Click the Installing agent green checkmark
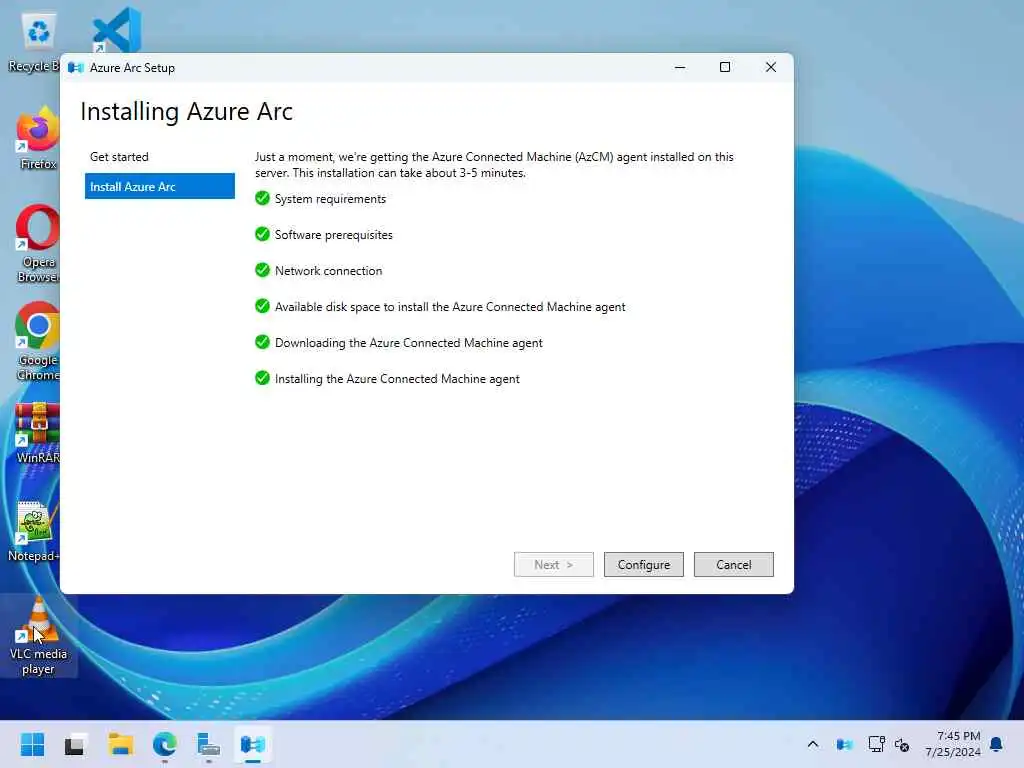The height and width of the screenshot is (768, 1024). [263, 377]
